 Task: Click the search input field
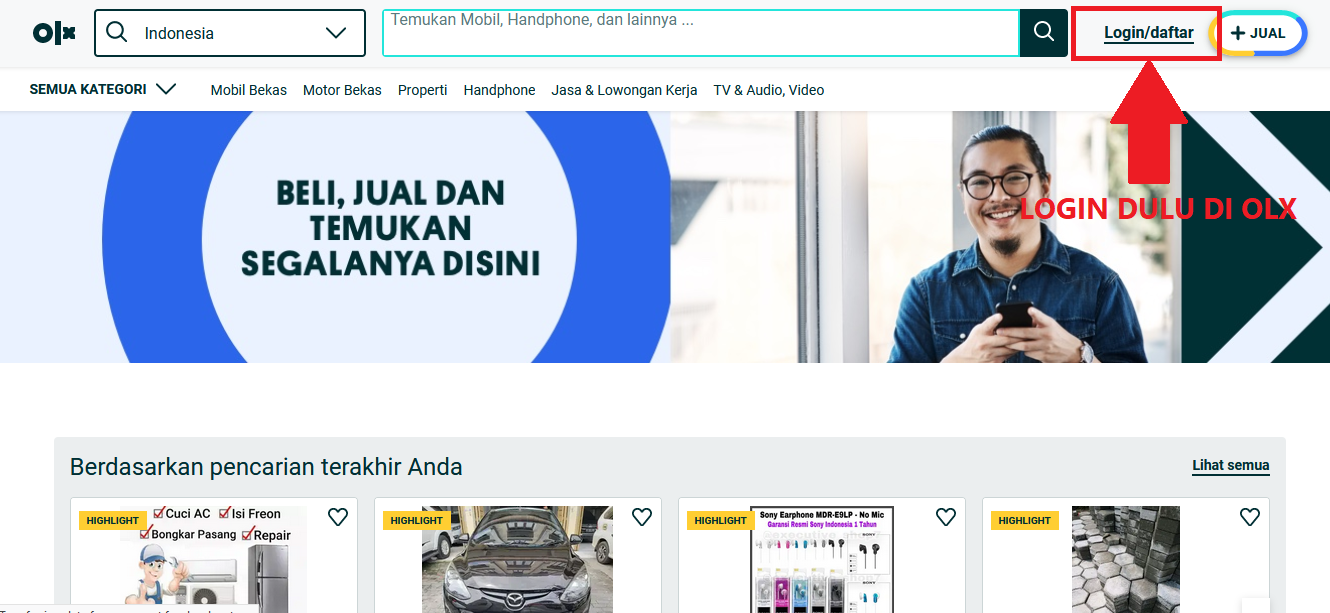click(700, 33)
